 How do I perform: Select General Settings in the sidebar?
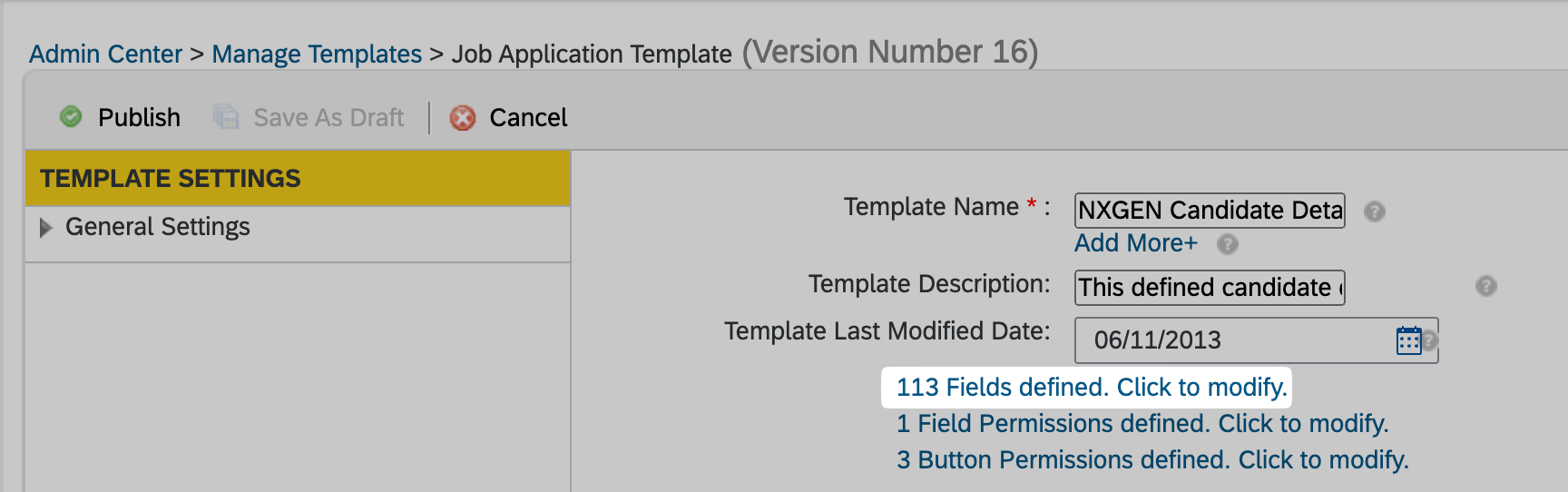point(158,227)
